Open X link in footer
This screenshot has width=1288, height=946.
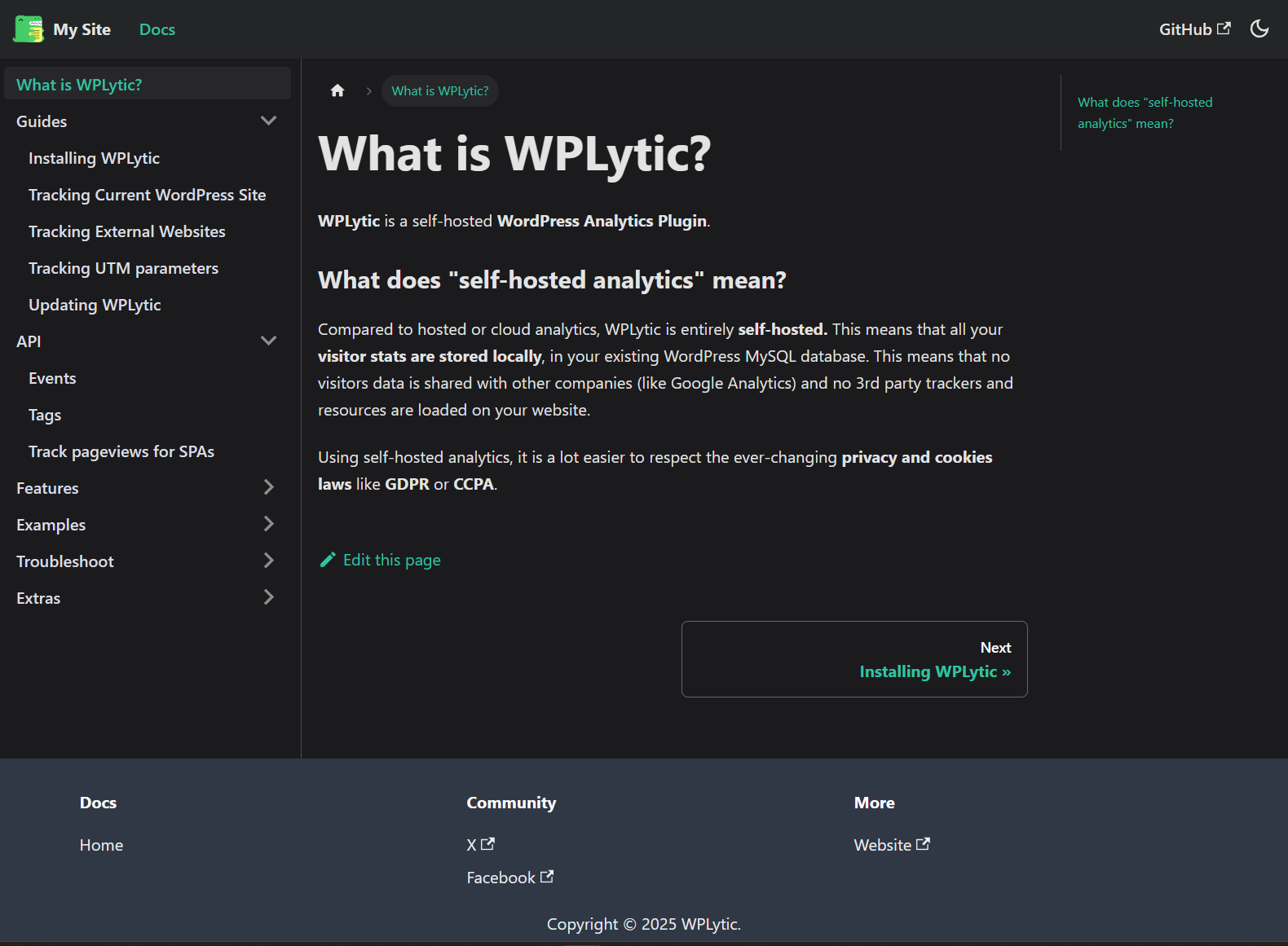click(480, 845)
